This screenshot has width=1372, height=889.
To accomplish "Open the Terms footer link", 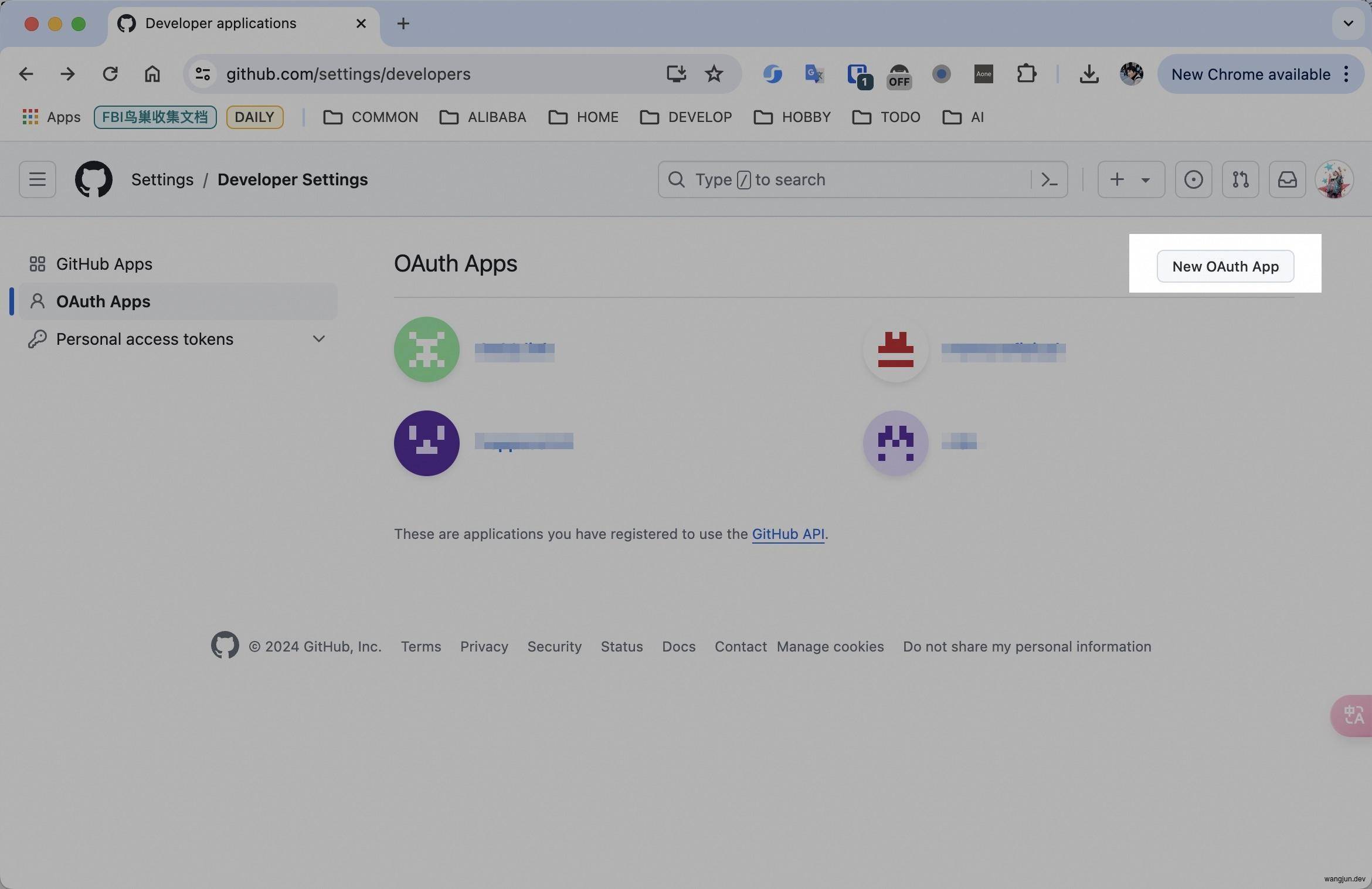I will coord(420,647).
